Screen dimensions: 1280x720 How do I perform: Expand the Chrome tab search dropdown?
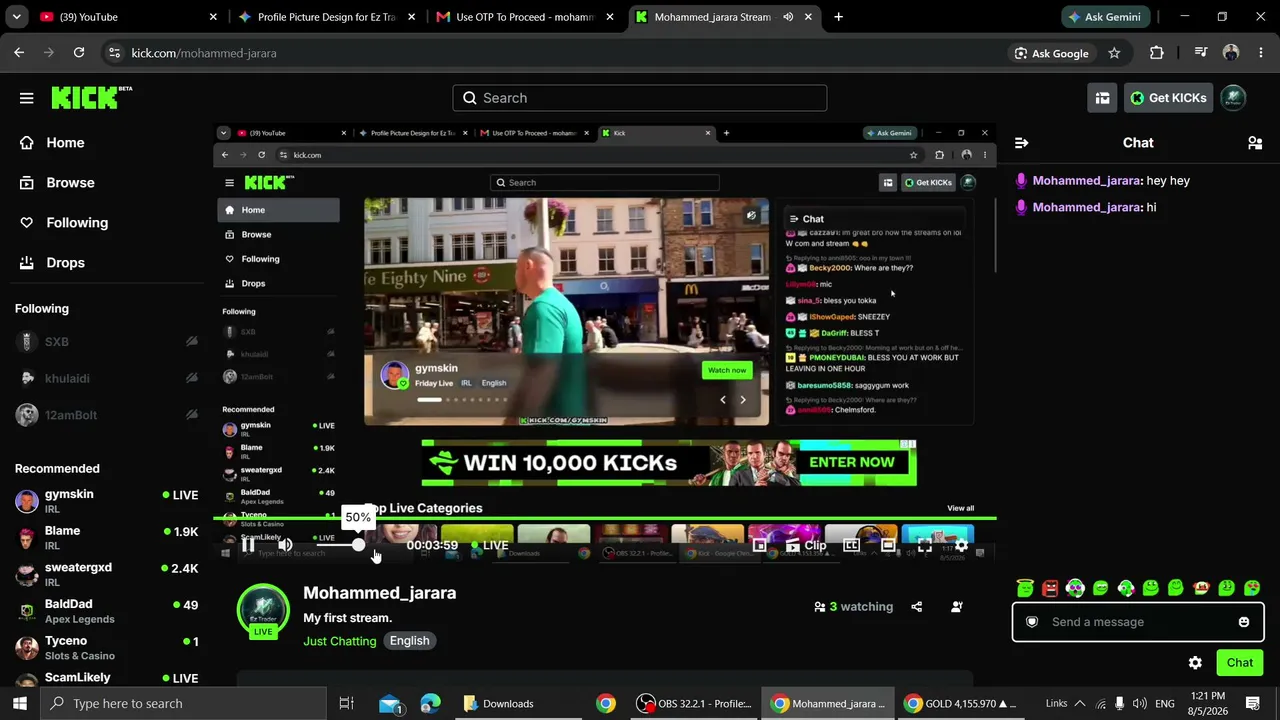tap(15, 17)
